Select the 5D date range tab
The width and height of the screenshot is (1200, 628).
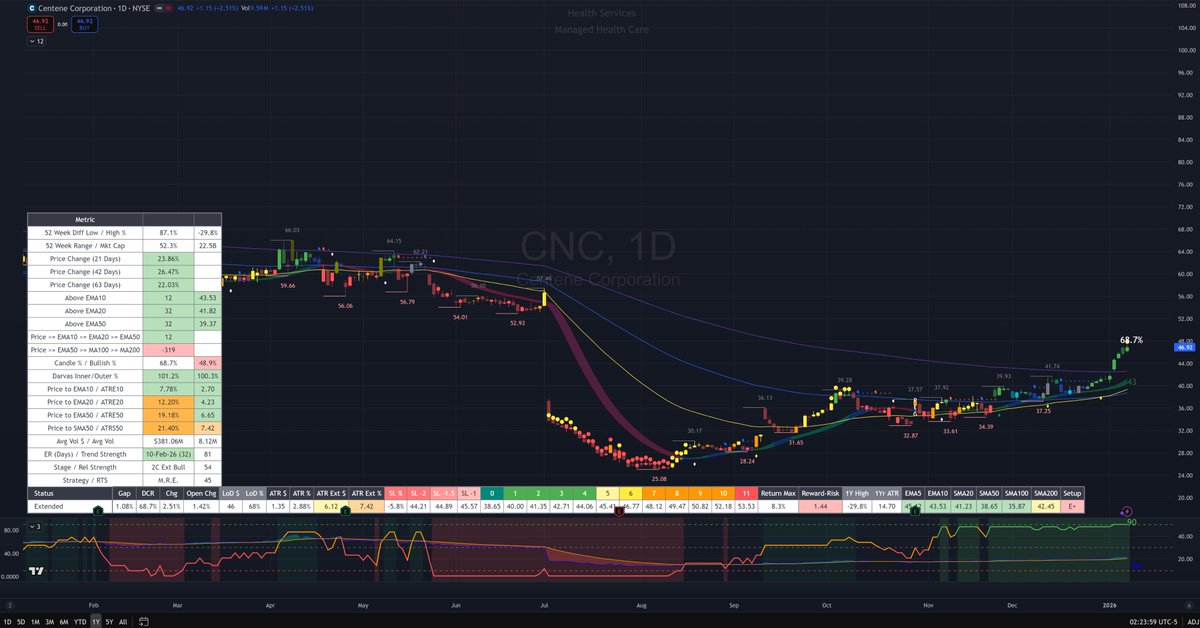coord(23,621)
